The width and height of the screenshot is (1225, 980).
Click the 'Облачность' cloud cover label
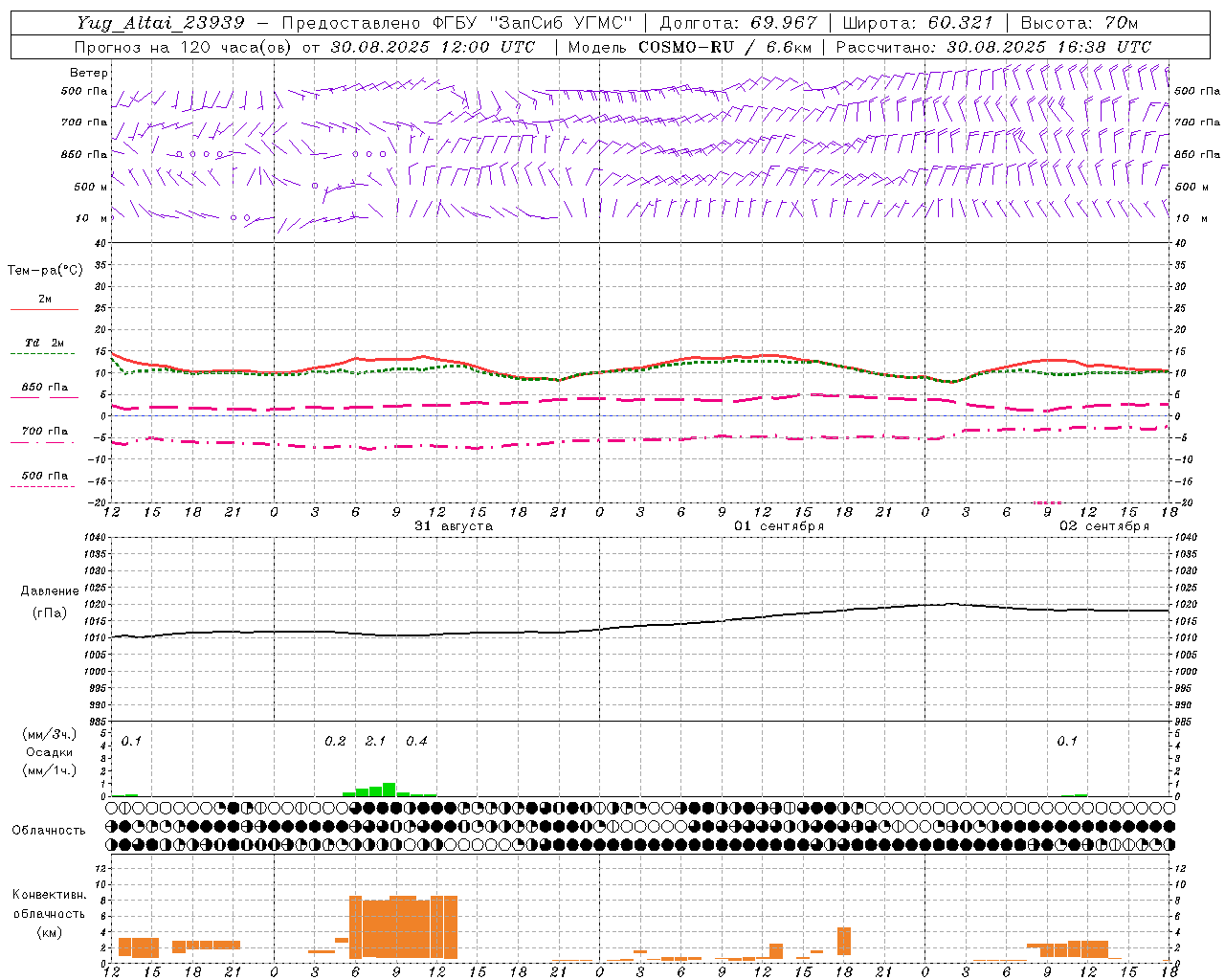pyautogui.click(x=49, y=830)
